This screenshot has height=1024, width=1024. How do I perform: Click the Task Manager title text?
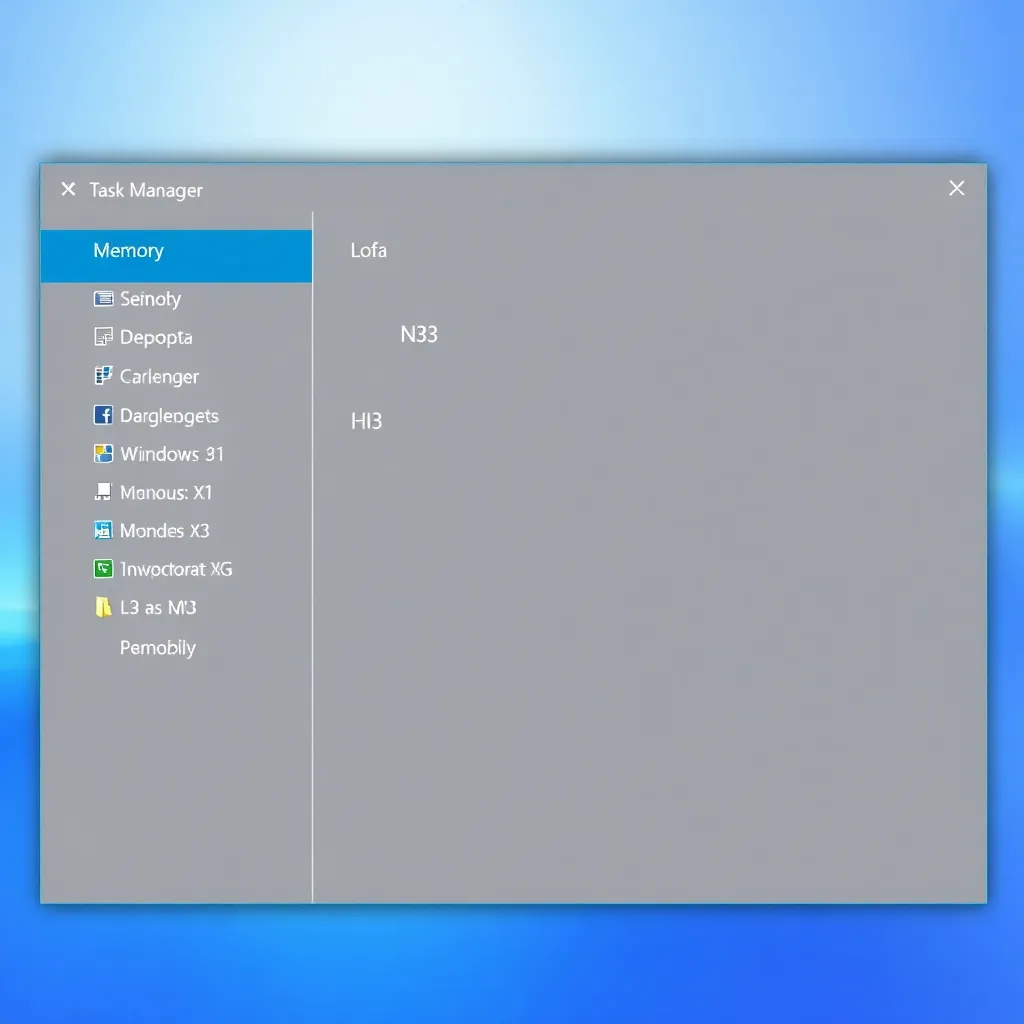146,190
